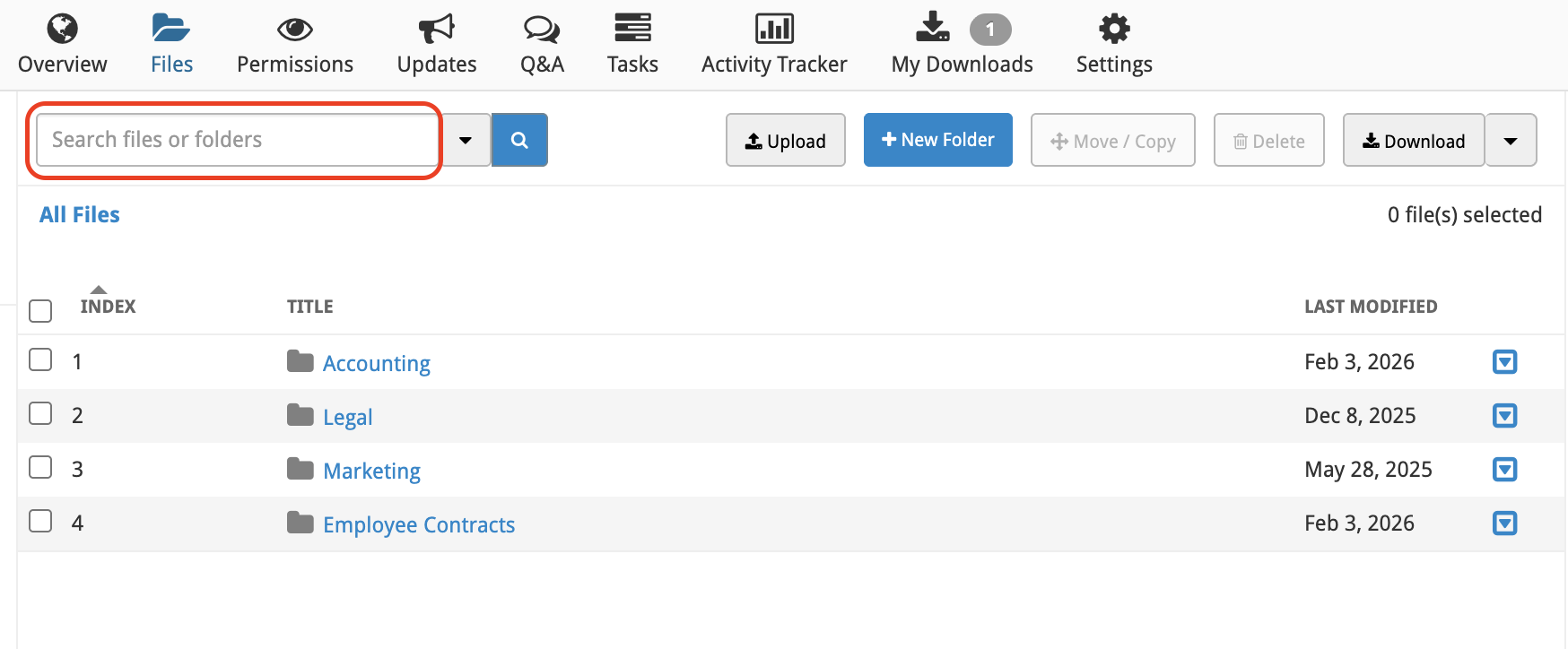Open the Tasks list icon
The height and width of the screenshot is (649, 1568).
[x=632, y=28]
